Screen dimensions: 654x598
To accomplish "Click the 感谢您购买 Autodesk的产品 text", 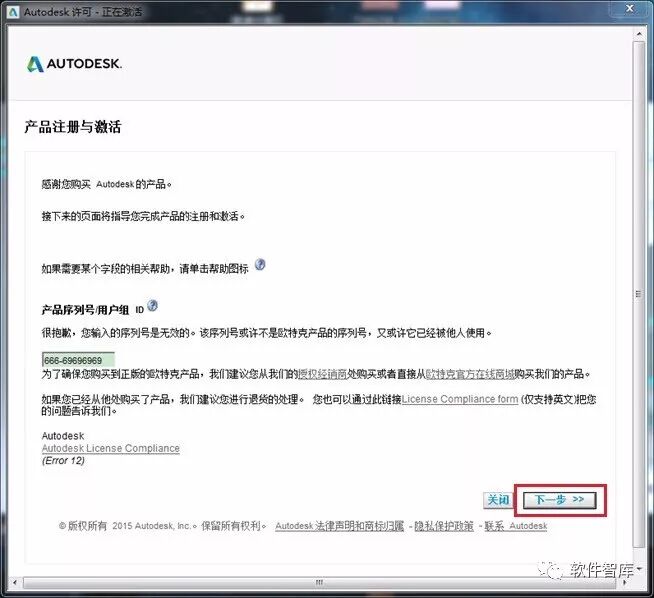I will point(106,184).
